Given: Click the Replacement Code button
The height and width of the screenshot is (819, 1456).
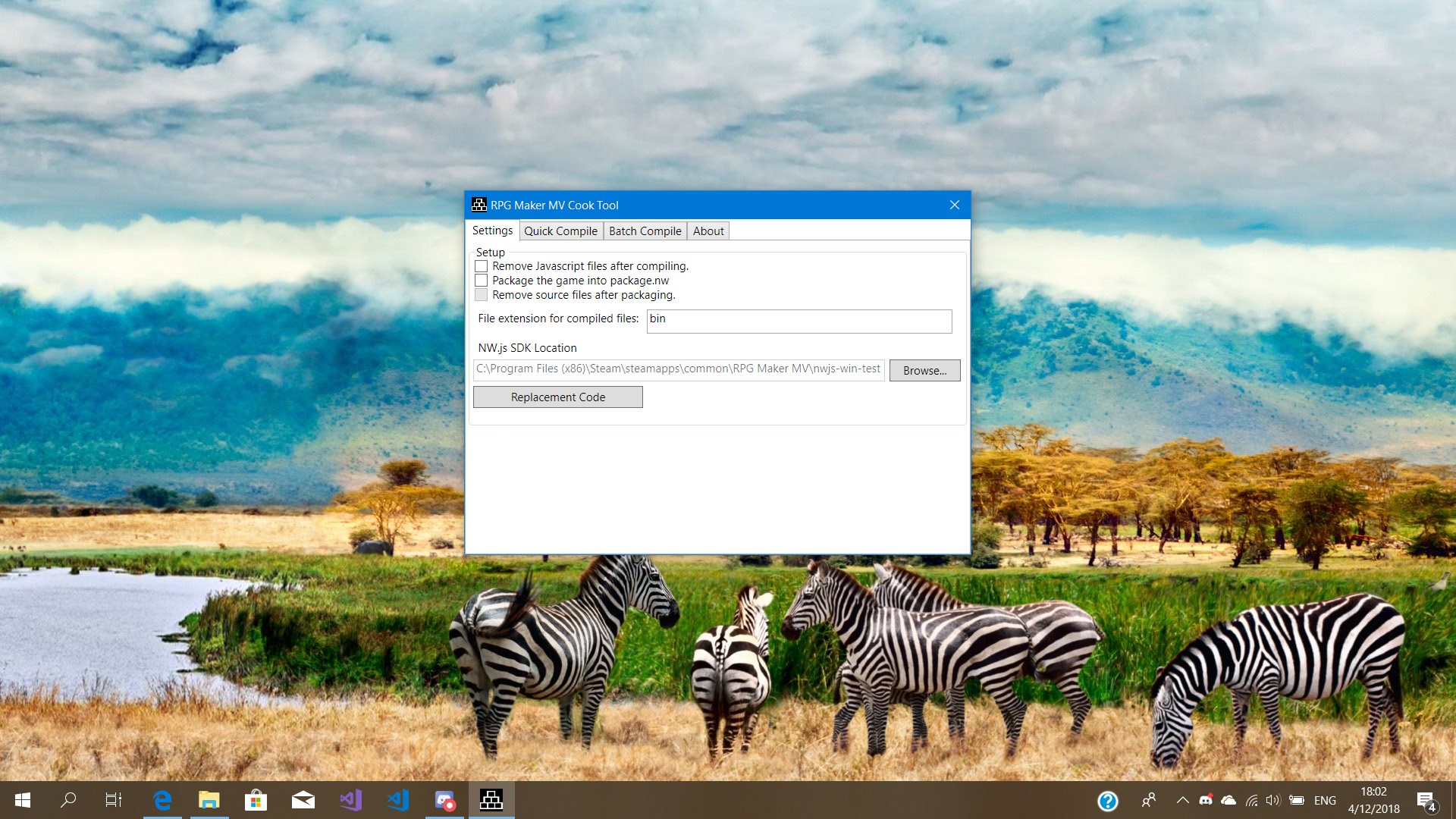Looking at the screenshot, I should tap(558, 397).
